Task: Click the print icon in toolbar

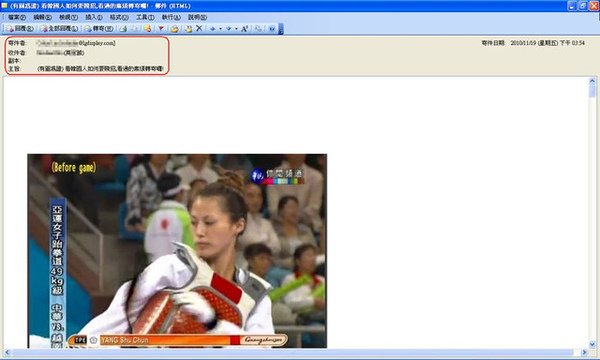Action: click(123, 29)
